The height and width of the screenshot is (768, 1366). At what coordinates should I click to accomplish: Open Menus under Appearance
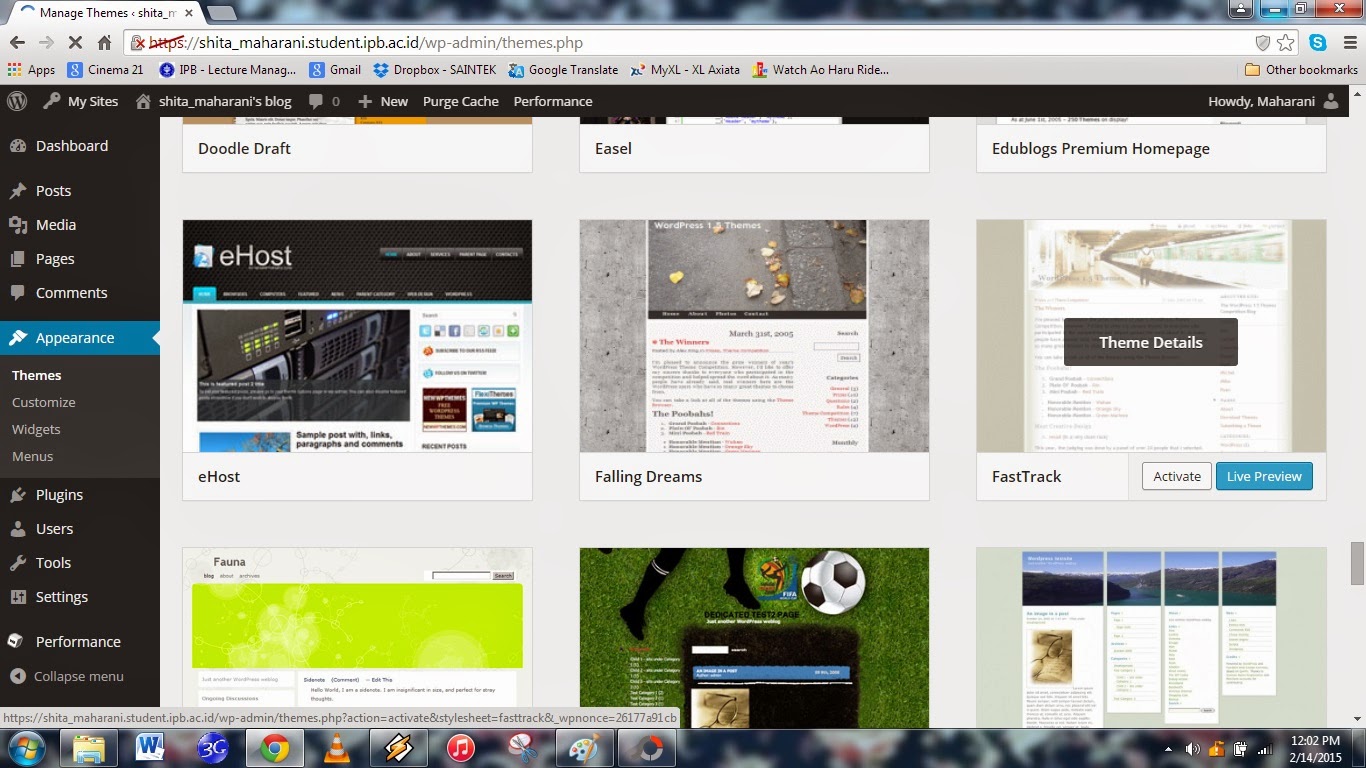[33, 456]
